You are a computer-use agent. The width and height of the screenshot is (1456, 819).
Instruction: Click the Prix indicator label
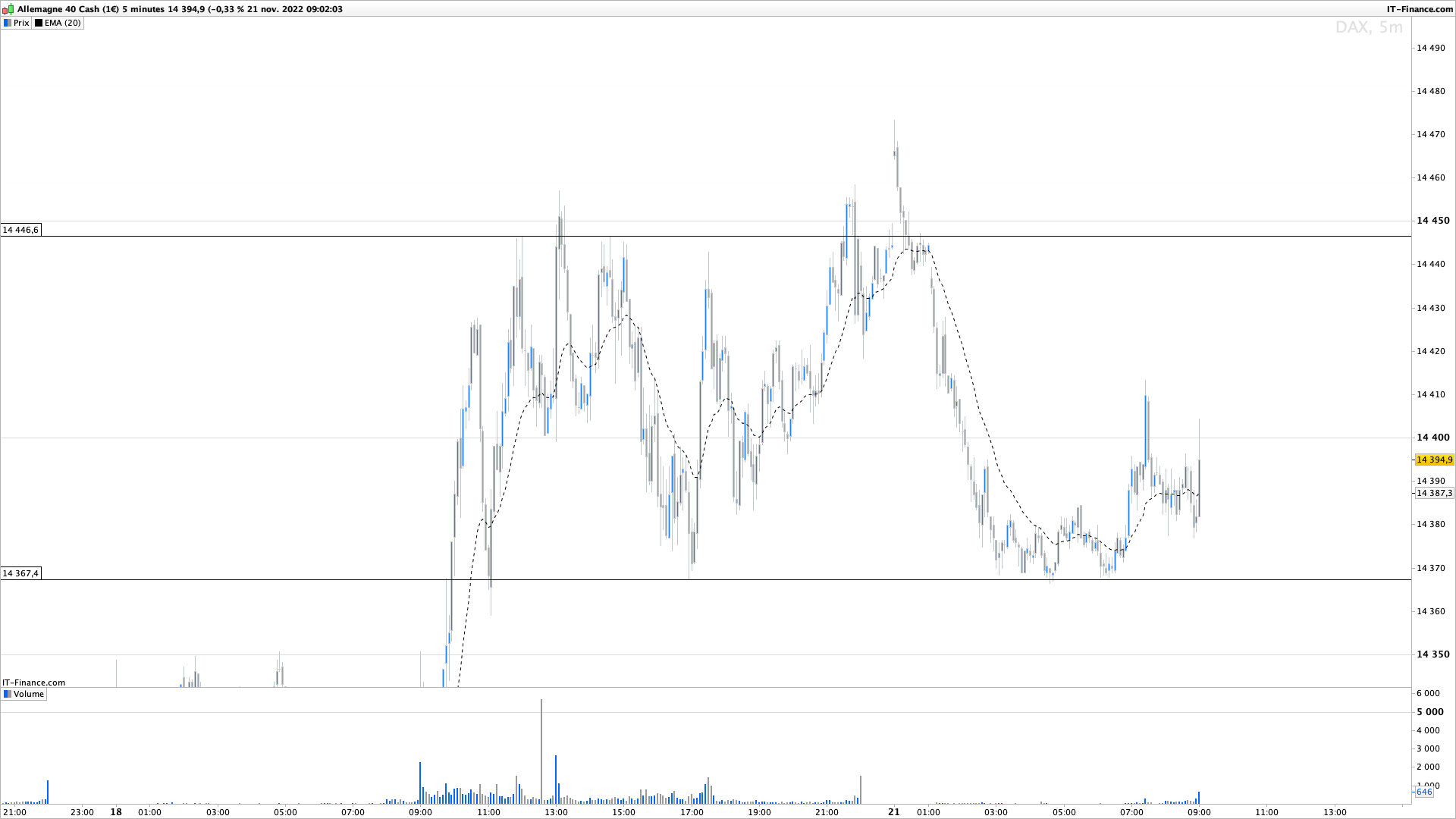pyautogui.click(x=21, y=23)
